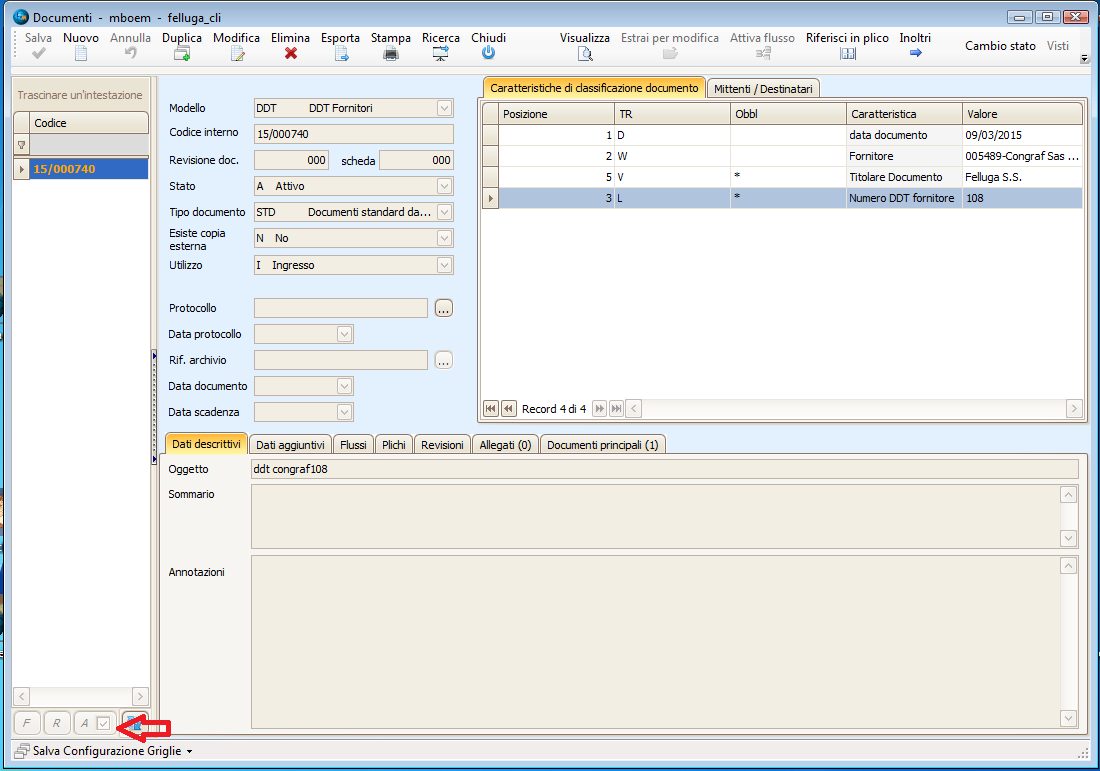Click the Visualizza preview icon
Viewport: 1100px width, 771px height.
585,54
